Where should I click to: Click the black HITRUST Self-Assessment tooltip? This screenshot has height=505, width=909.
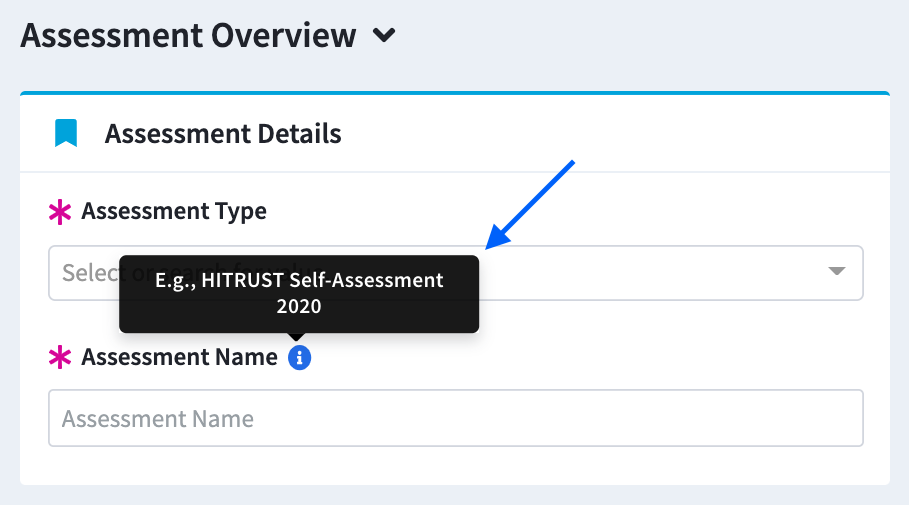299,294
